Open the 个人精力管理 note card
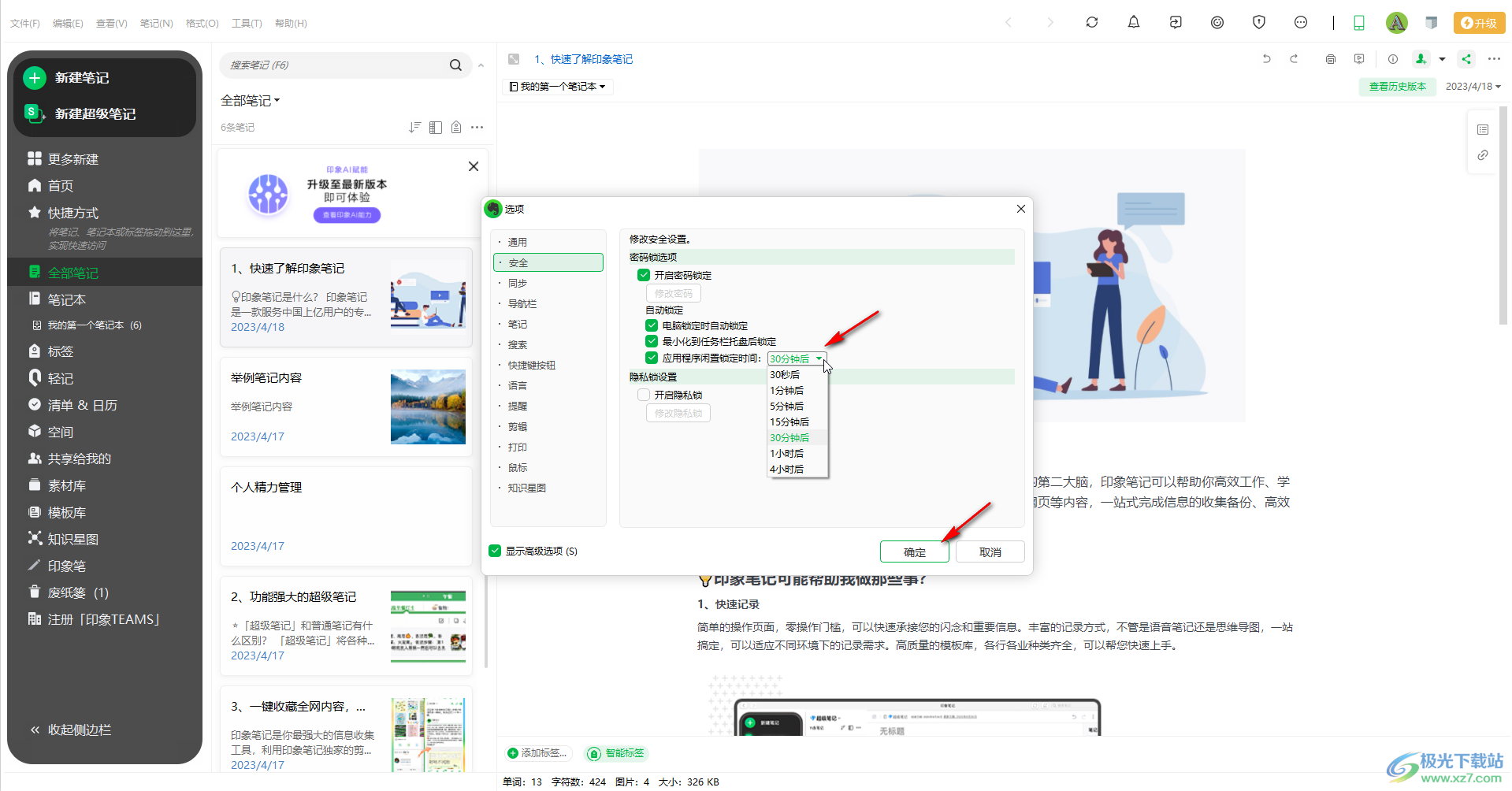The width and height of the screenshot is (1512, 791). [x=346, y=516]
